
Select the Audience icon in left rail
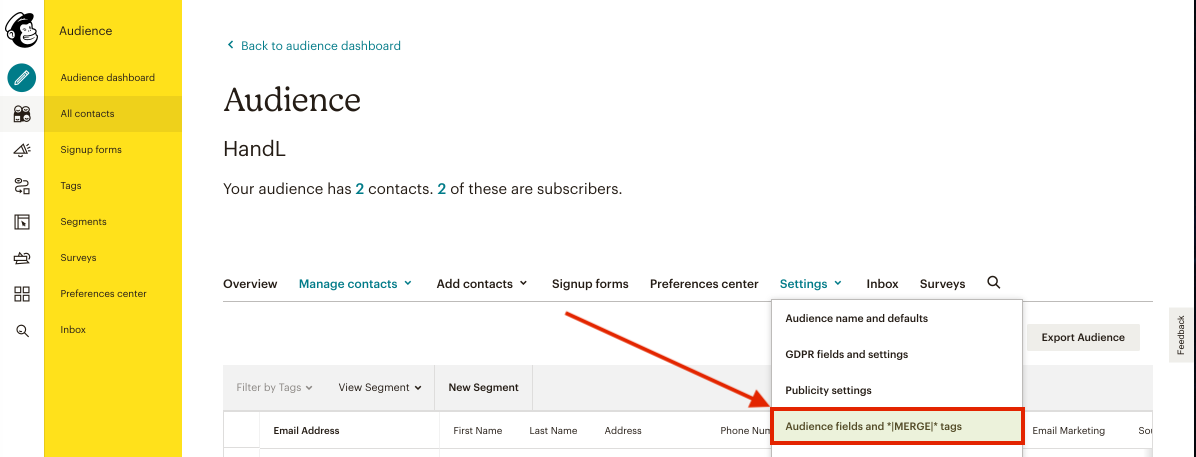pos(22,114)
